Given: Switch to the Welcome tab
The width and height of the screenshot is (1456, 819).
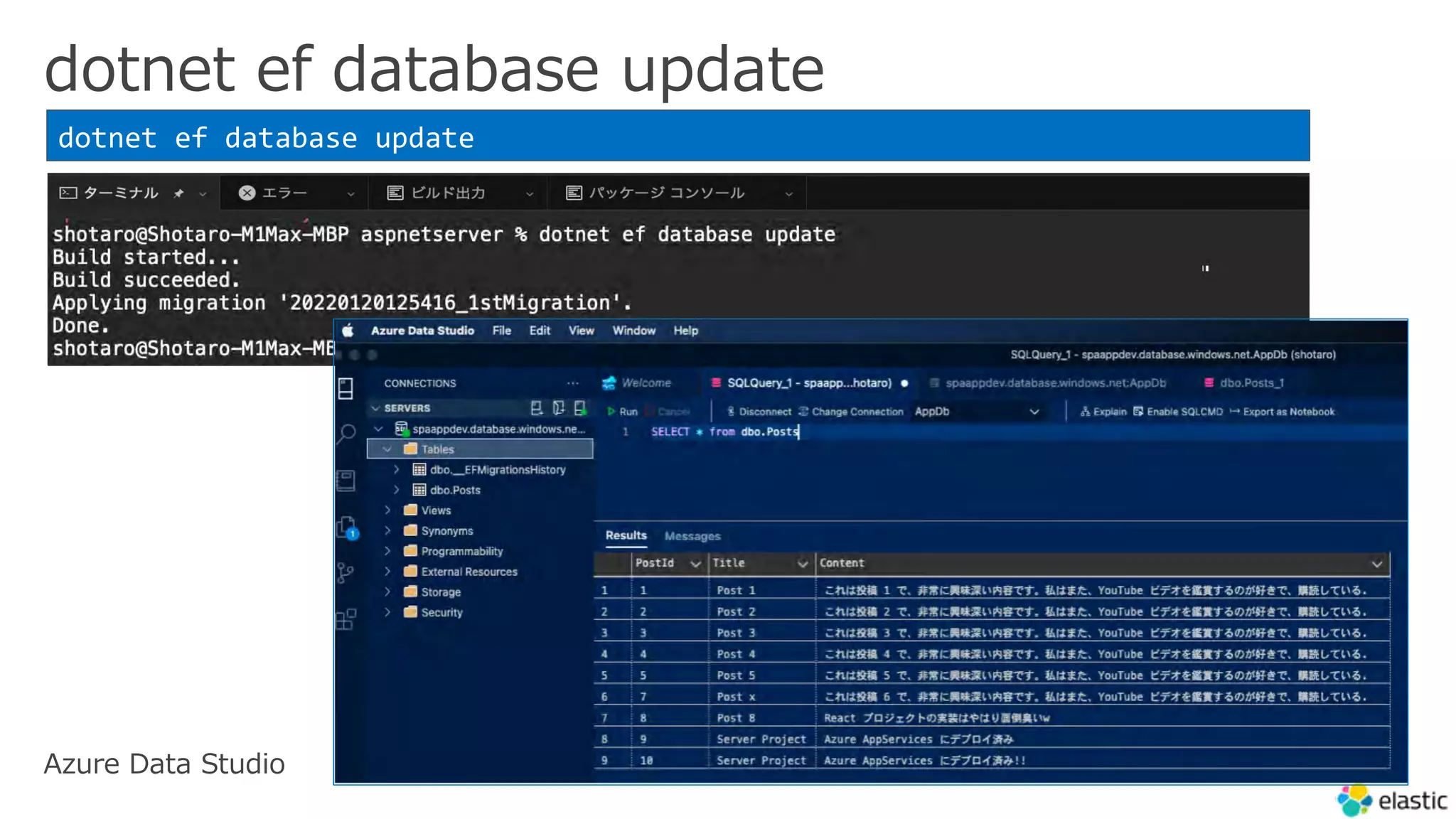Looking at the screenshot, I should pos(637,383).
